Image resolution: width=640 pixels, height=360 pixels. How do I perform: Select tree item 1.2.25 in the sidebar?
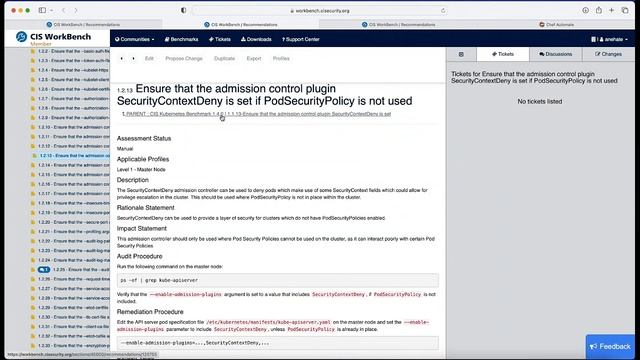[x=81, y=269]
